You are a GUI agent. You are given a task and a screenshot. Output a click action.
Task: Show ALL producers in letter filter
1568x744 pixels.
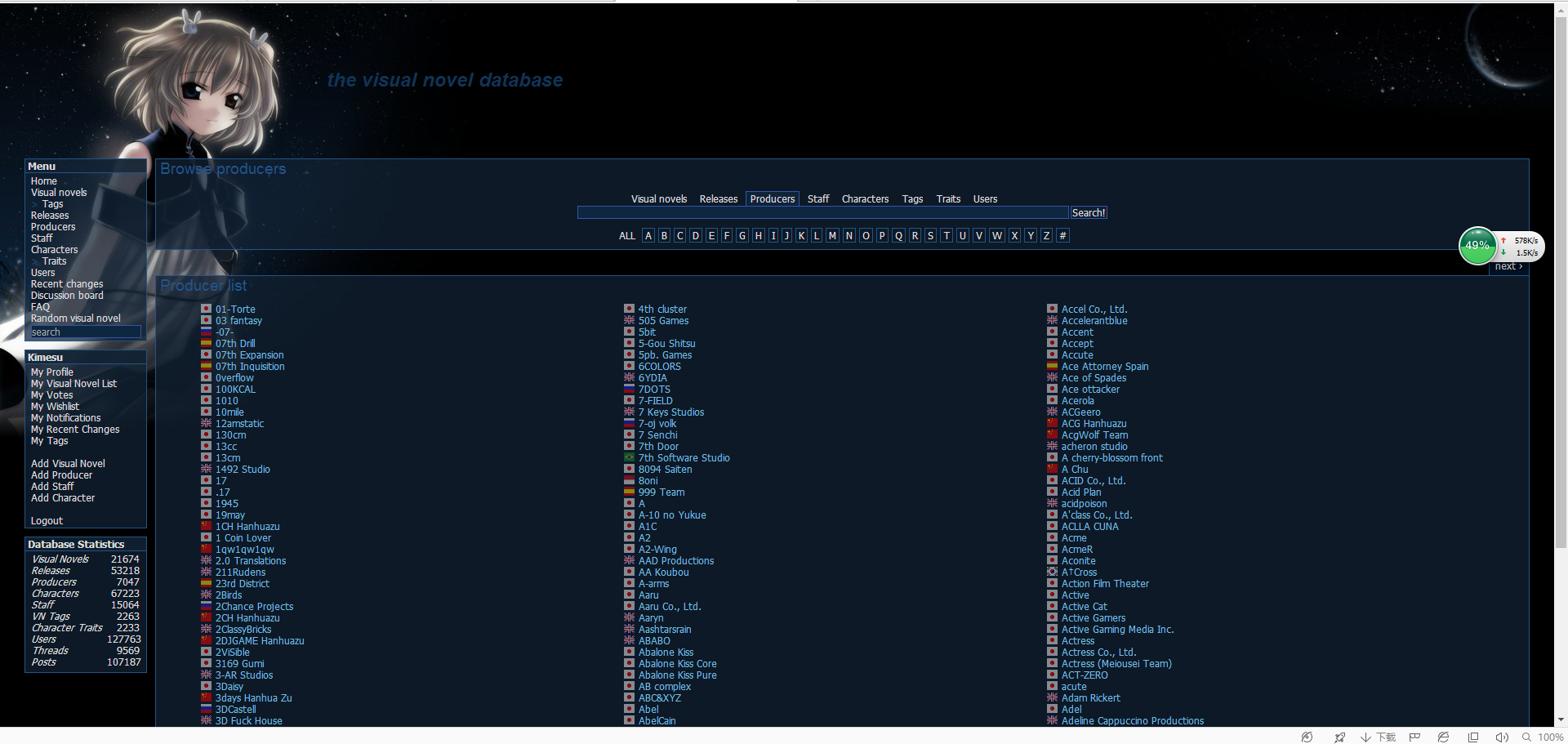627,235
